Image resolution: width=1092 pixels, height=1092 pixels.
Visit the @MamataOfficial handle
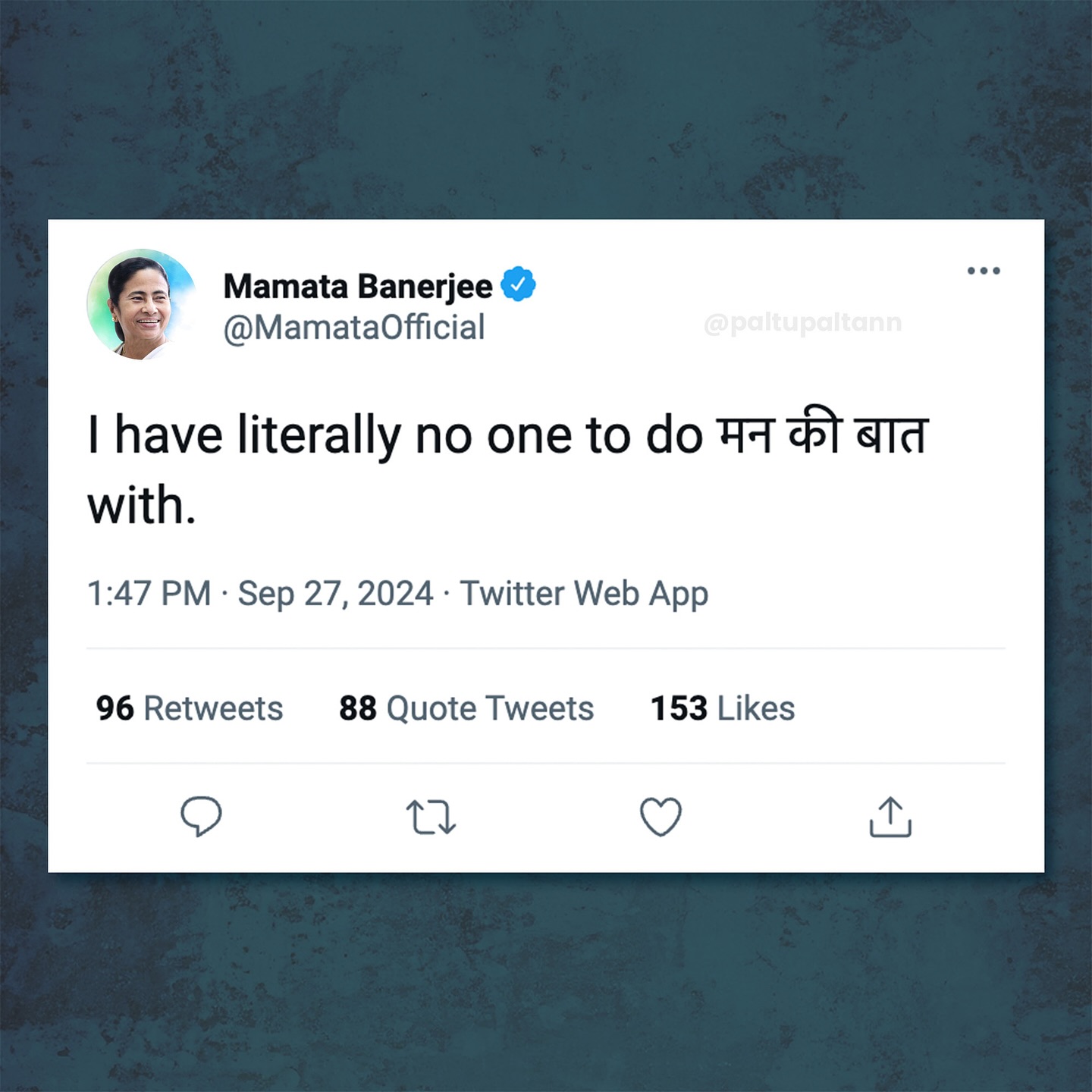tap(354, 328)
